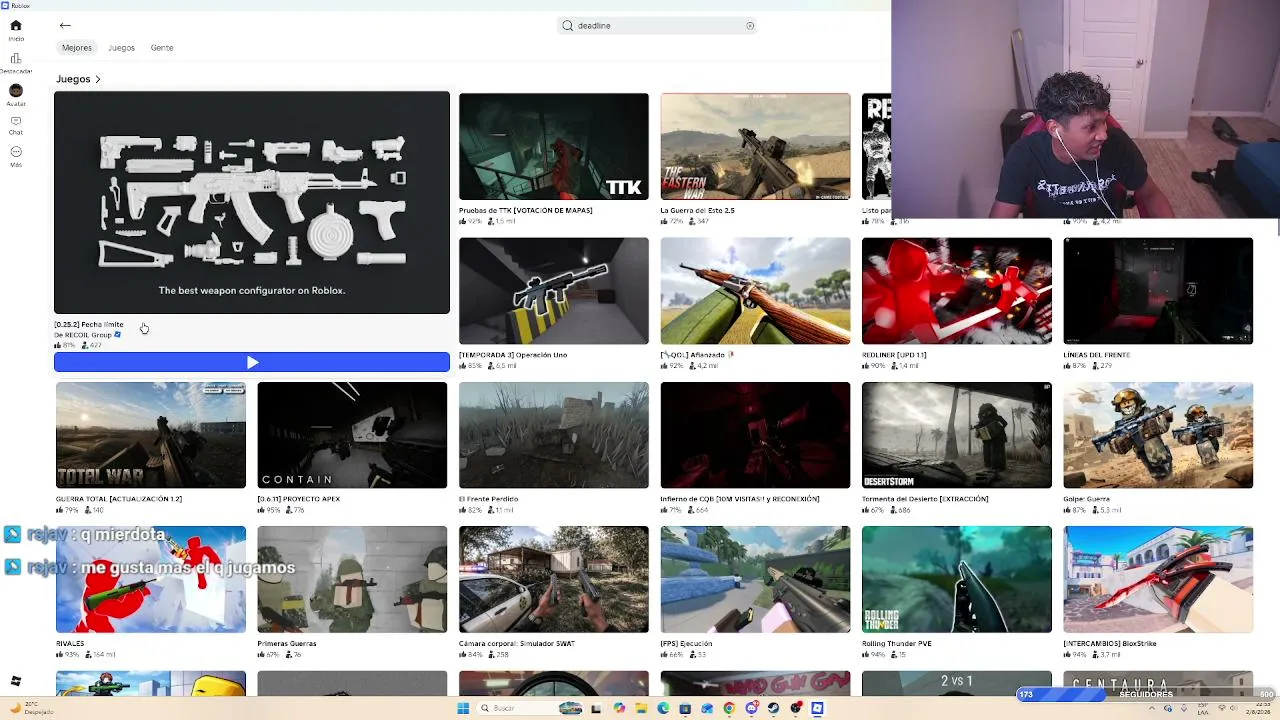This screenshot has width=1280, height=720.
Task: Switch to Roblox taskbar icon
Action: coord(817,708)
